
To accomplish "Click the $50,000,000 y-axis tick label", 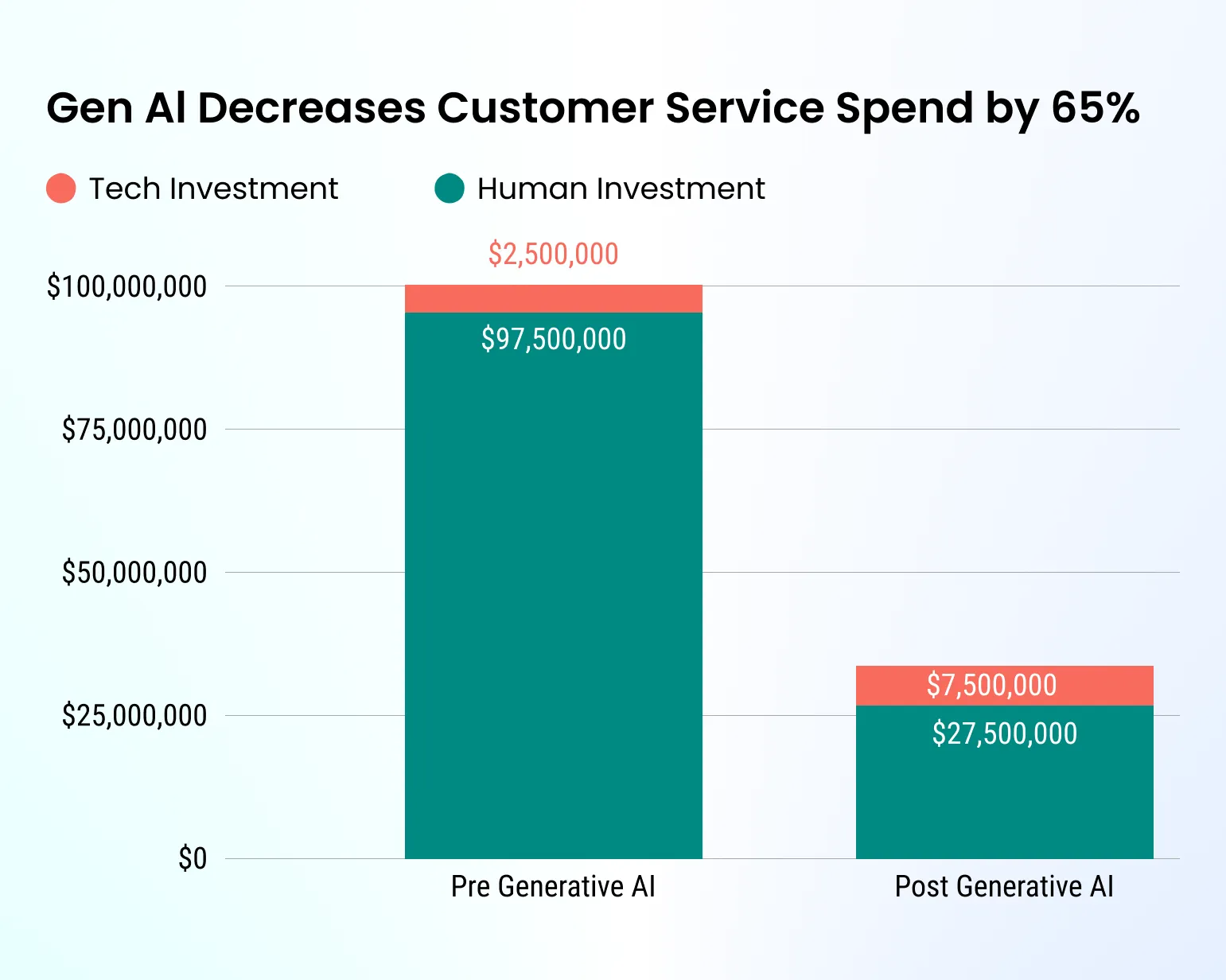I will 134,573.
